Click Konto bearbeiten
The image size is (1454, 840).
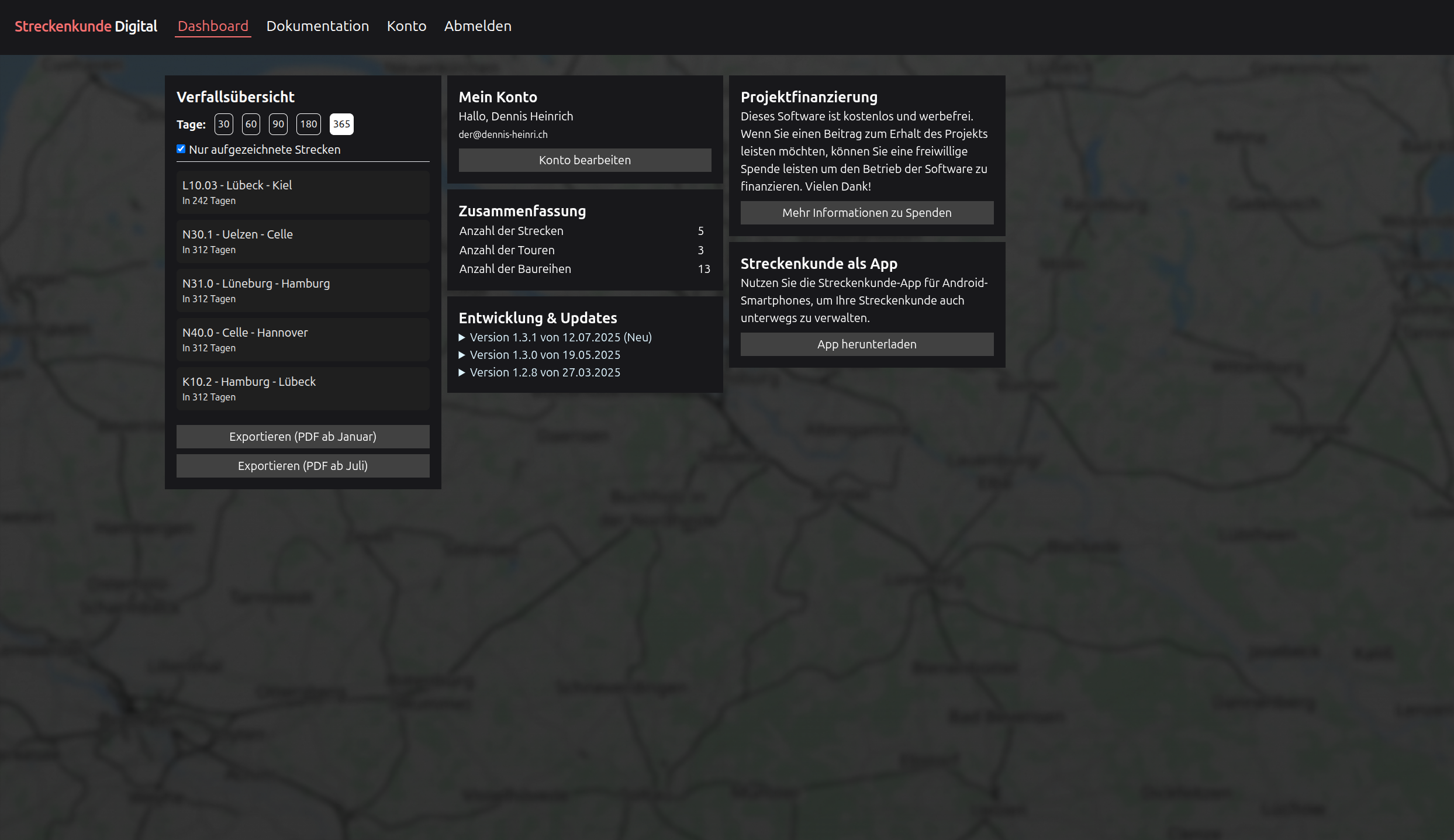click(585, 160)
